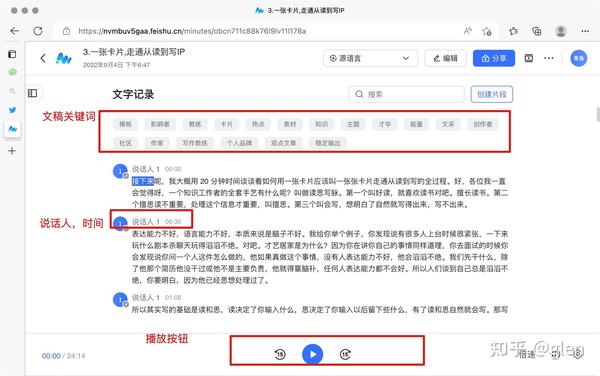Rewind 15 seconds
600x376 pixels.
point(280,355)
